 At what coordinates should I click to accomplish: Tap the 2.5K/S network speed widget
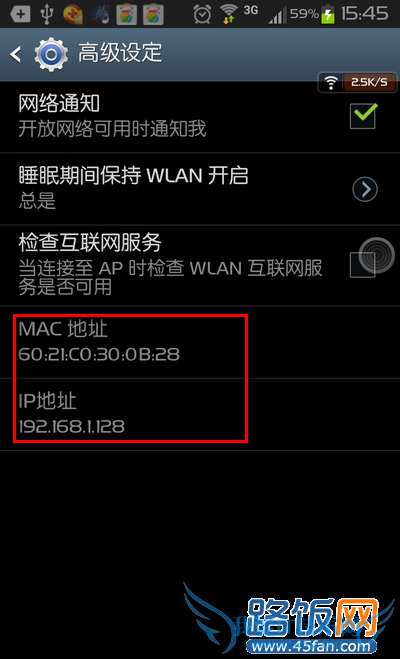click(x=358, y=82)
